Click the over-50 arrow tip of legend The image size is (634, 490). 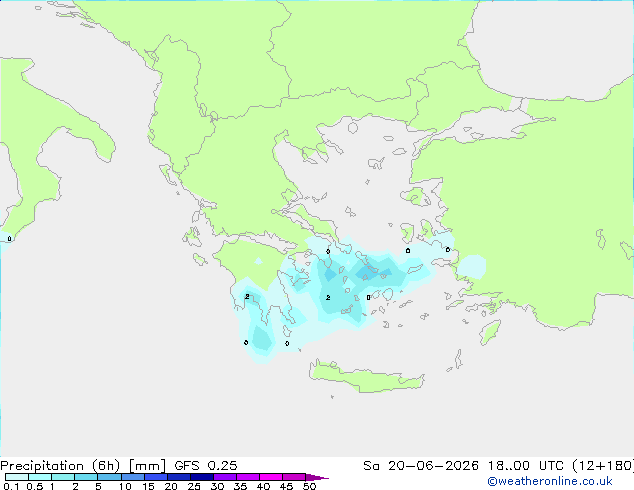tap(317, 477)
